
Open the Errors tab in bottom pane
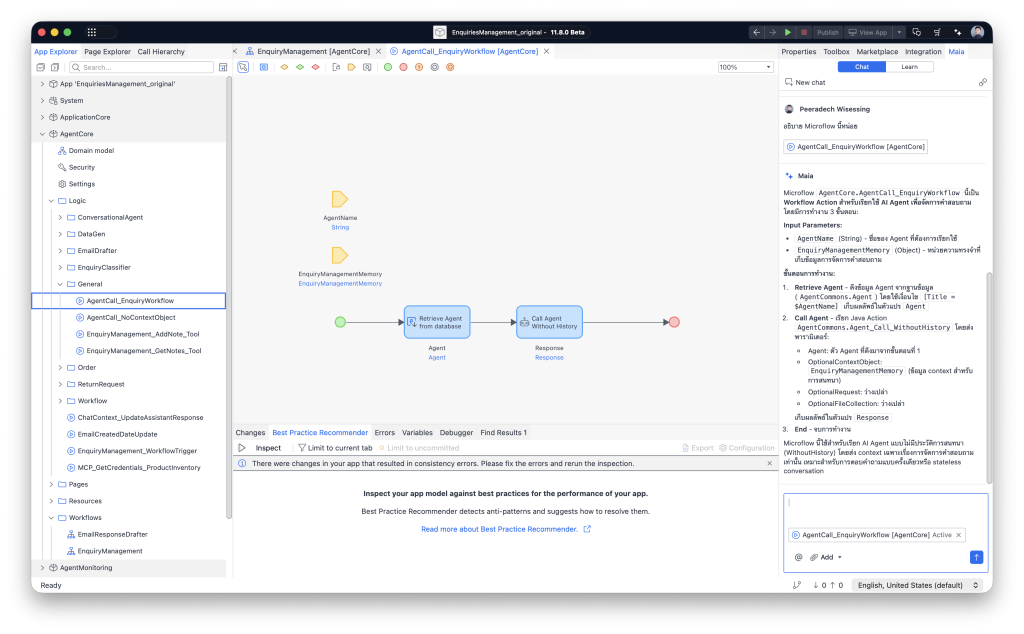[x=384, y=433]
